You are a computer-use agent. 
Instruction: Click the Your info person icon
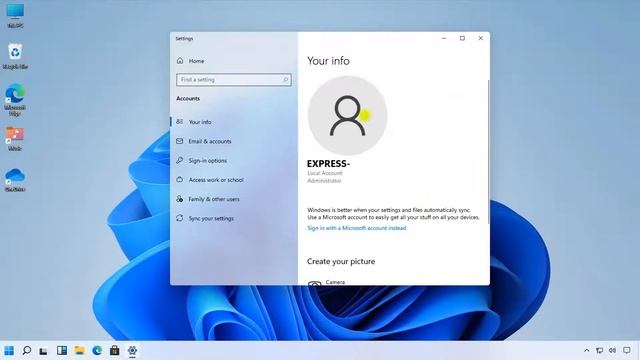tap(180, 122)
